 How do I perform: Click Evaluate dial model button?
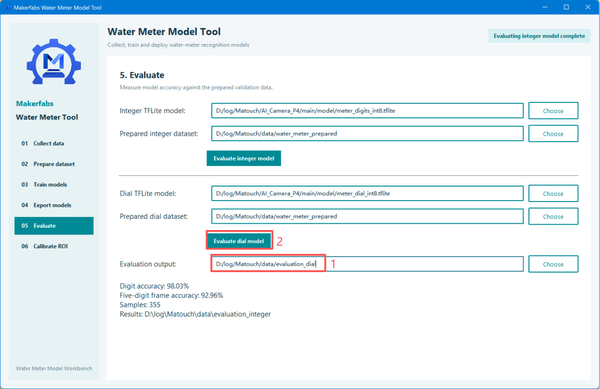239,241
